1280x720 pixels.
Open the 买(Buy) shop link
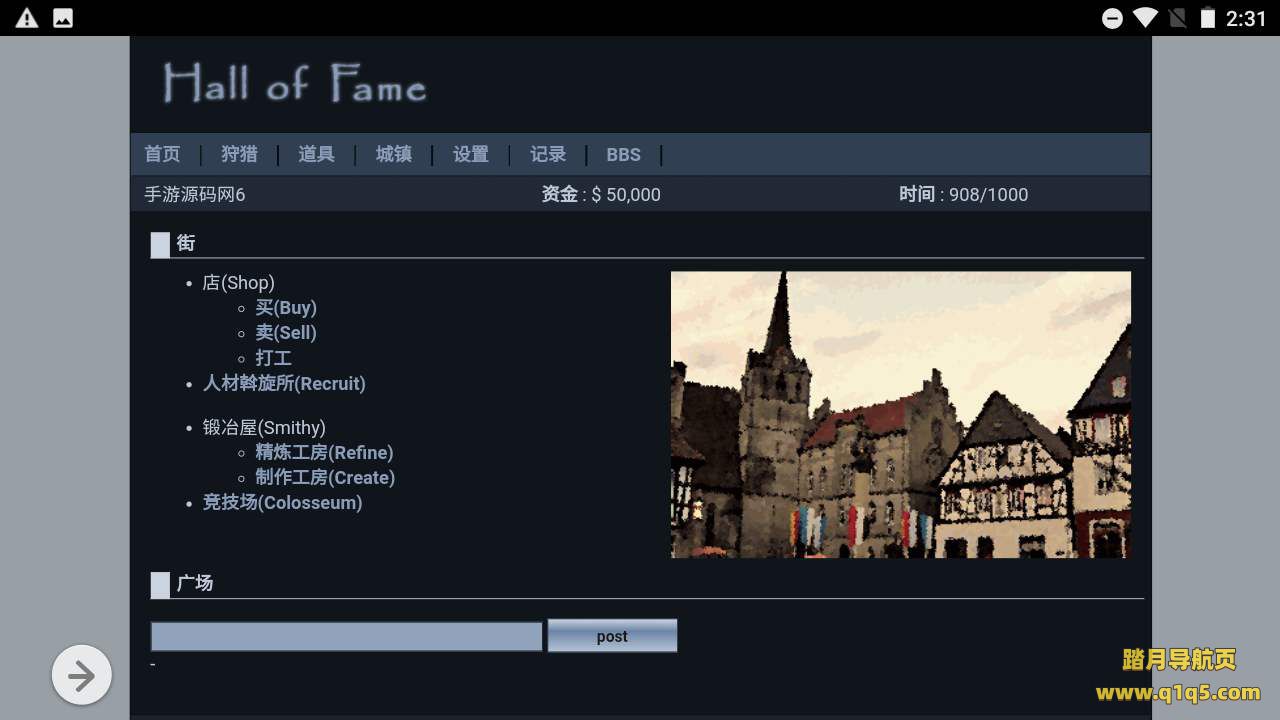coord(285,308)
